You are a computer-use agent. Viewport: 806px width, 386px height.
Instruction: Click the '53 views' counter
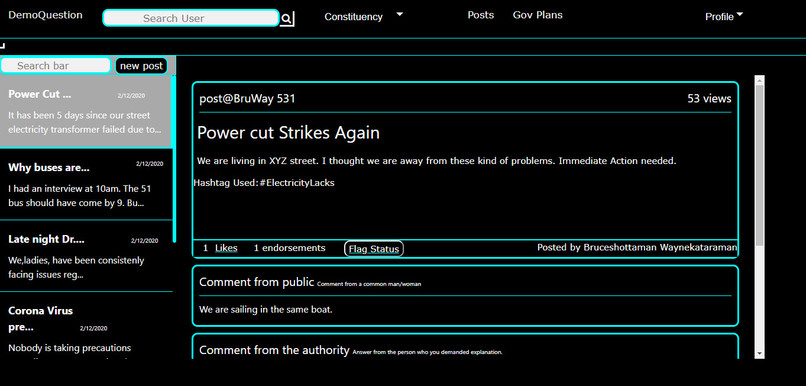[709, 99]
